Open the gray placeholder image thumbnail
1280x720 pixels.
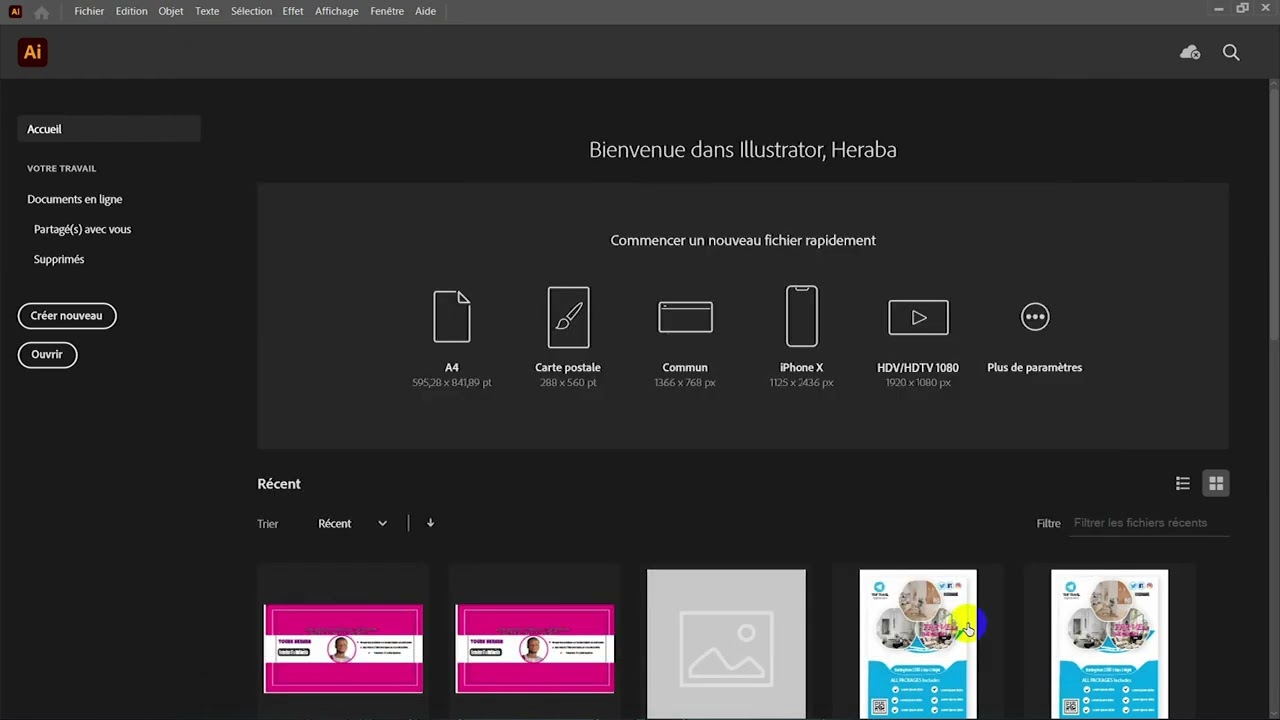pyautogui.click(x=726, y=644)
